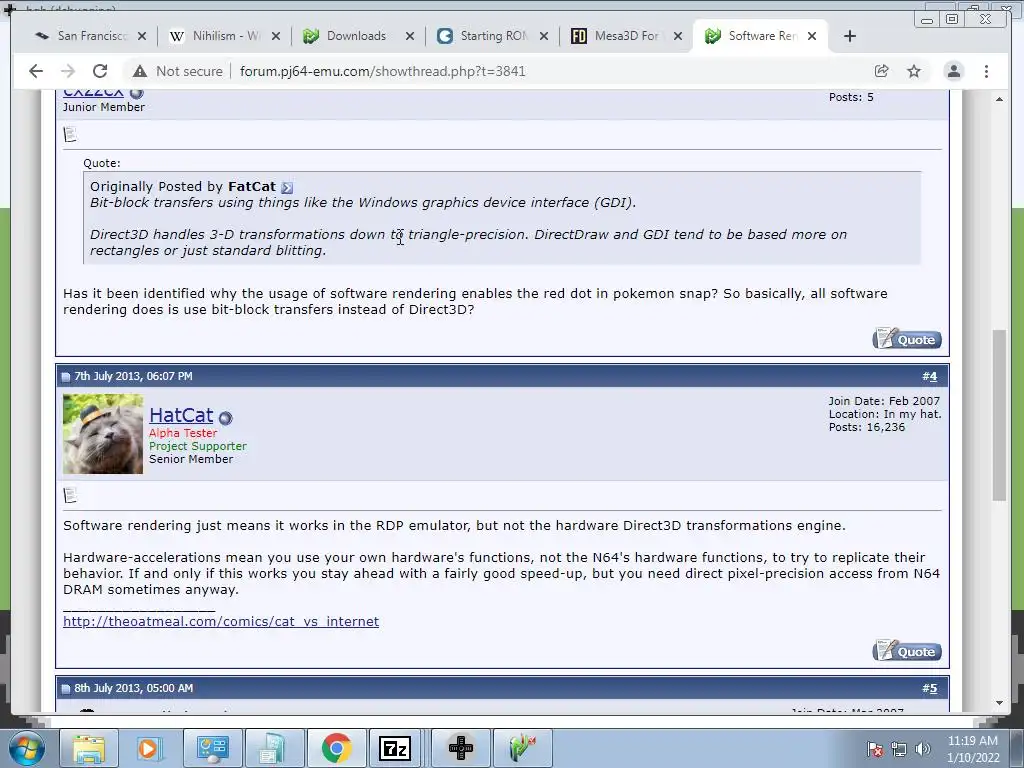Open cxzzcx user profile link
Image resolution: width=1024 pixels, height=768 pixels.
(93, 93)
